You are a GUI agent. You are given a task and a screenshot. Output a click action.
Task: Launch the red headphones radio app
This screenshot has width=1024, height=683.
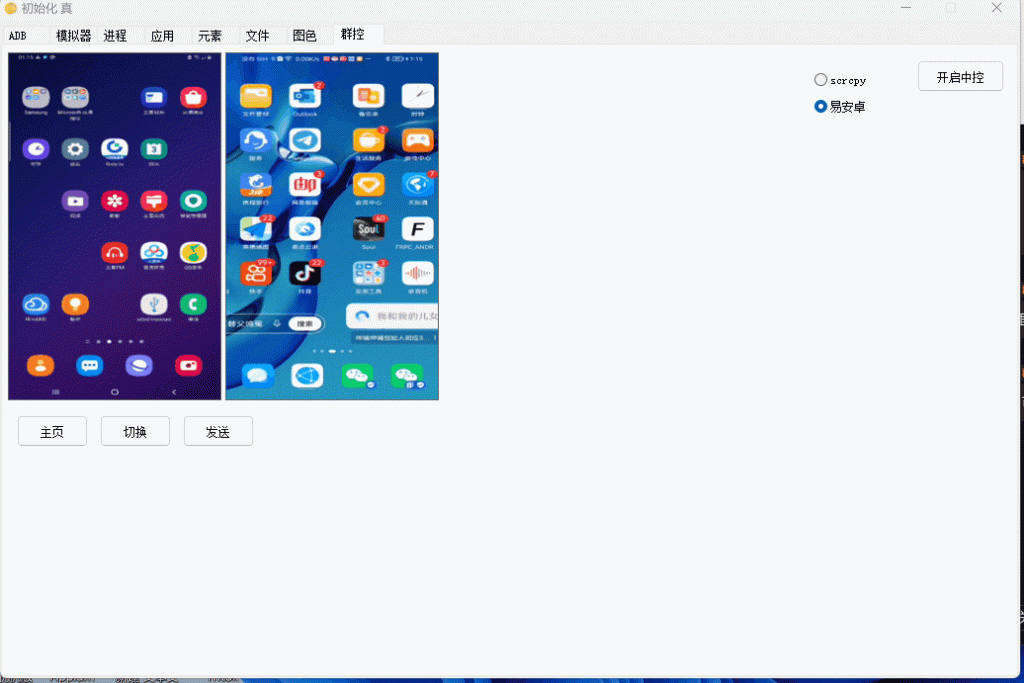(x=114, y=253)
